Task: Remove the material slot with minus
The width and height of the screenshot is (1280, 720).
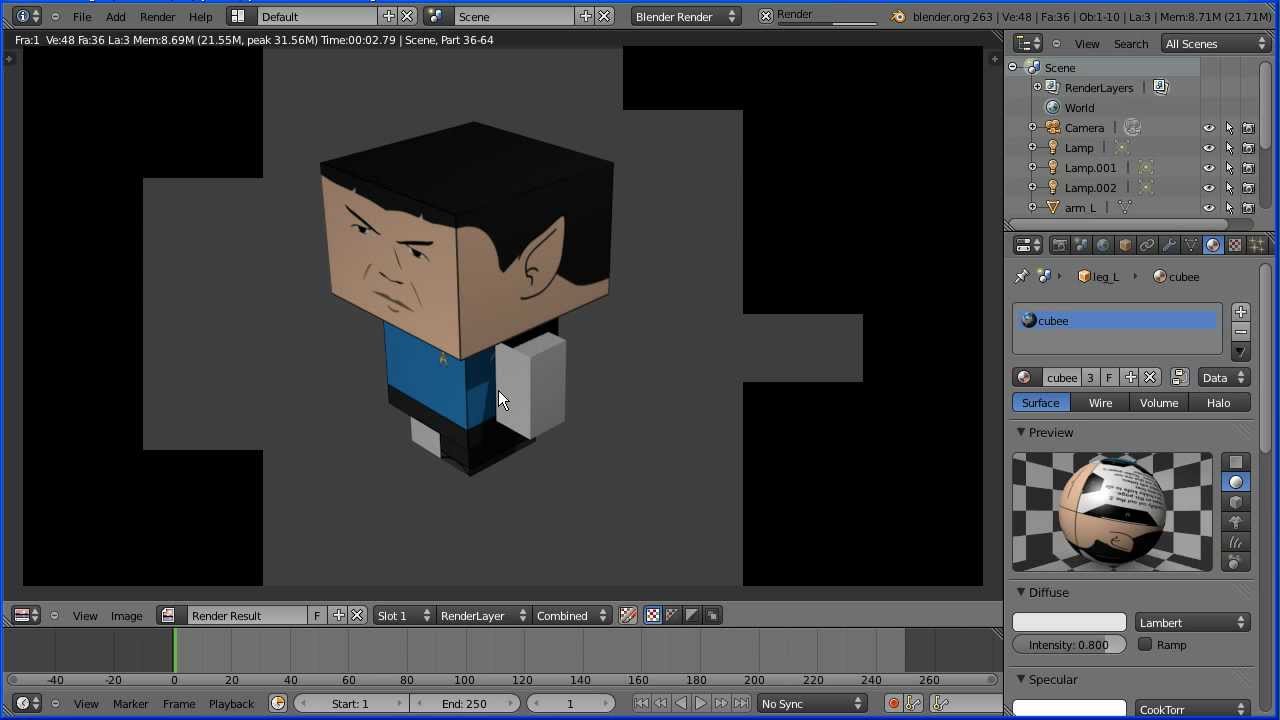Action: (x=1241, y=332)
